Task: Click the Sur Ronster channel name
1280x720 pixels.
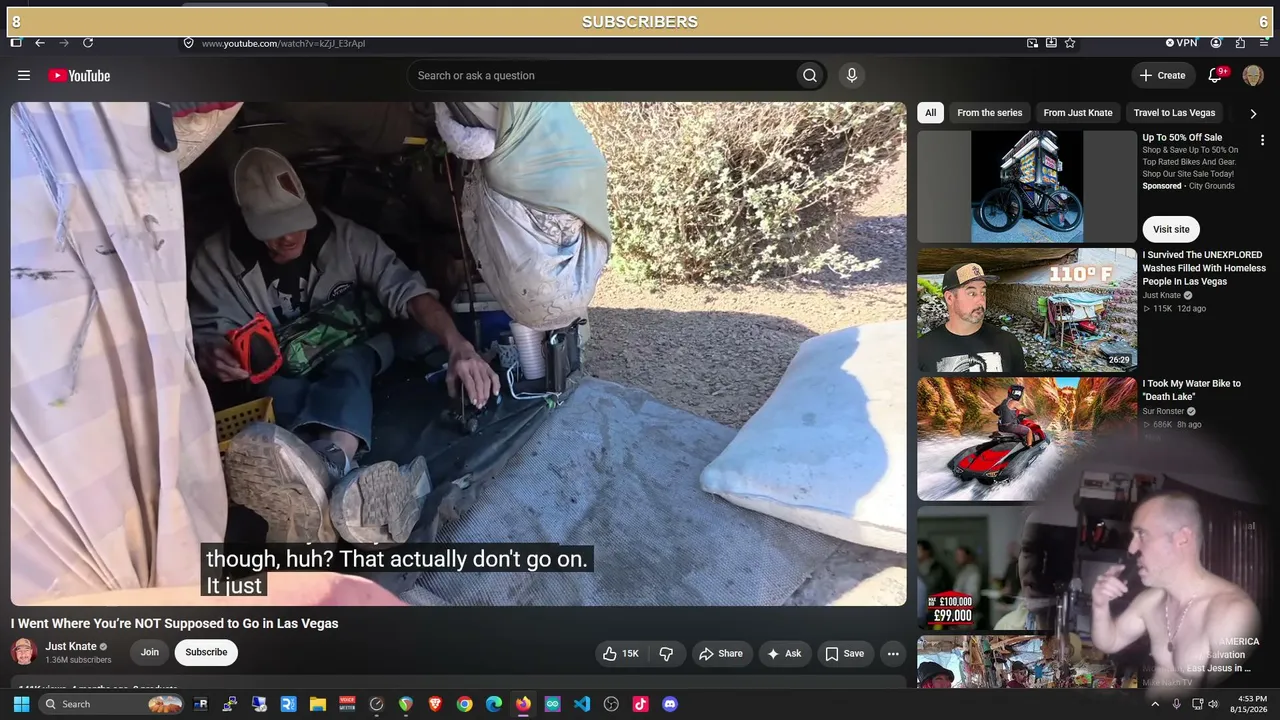Action: pyautogui.click(x=1163, y=411)
